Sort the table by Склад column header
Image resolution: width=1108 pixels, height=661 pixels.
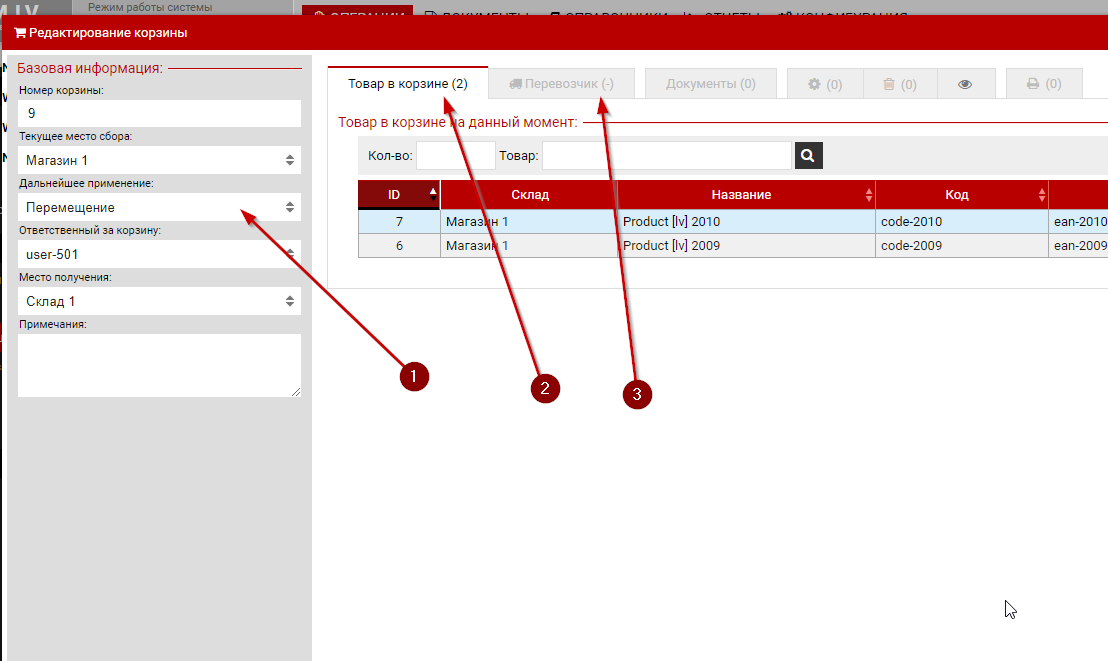pos(529,195)
